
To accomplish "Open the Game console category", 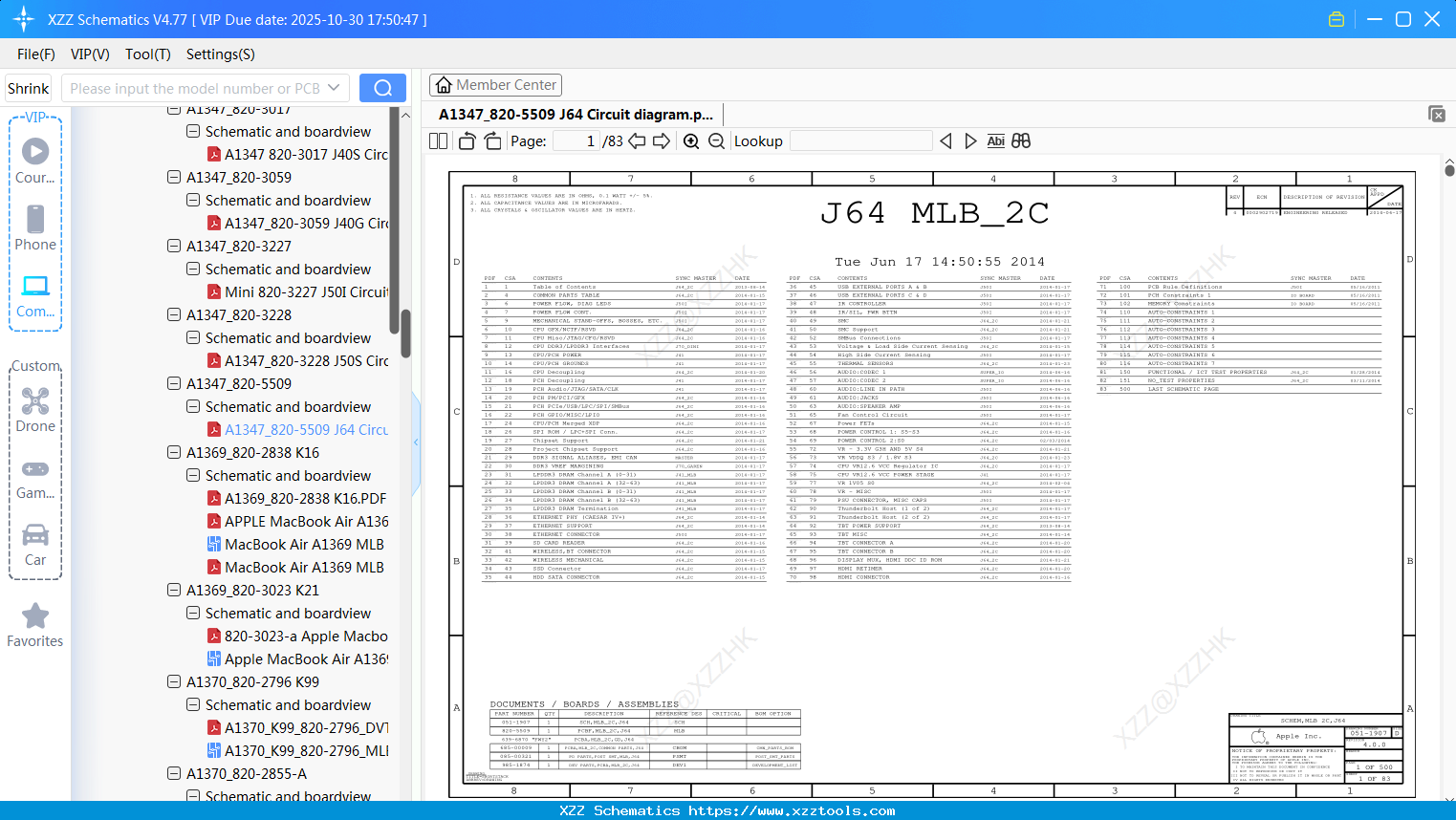I will pos(35,478).
